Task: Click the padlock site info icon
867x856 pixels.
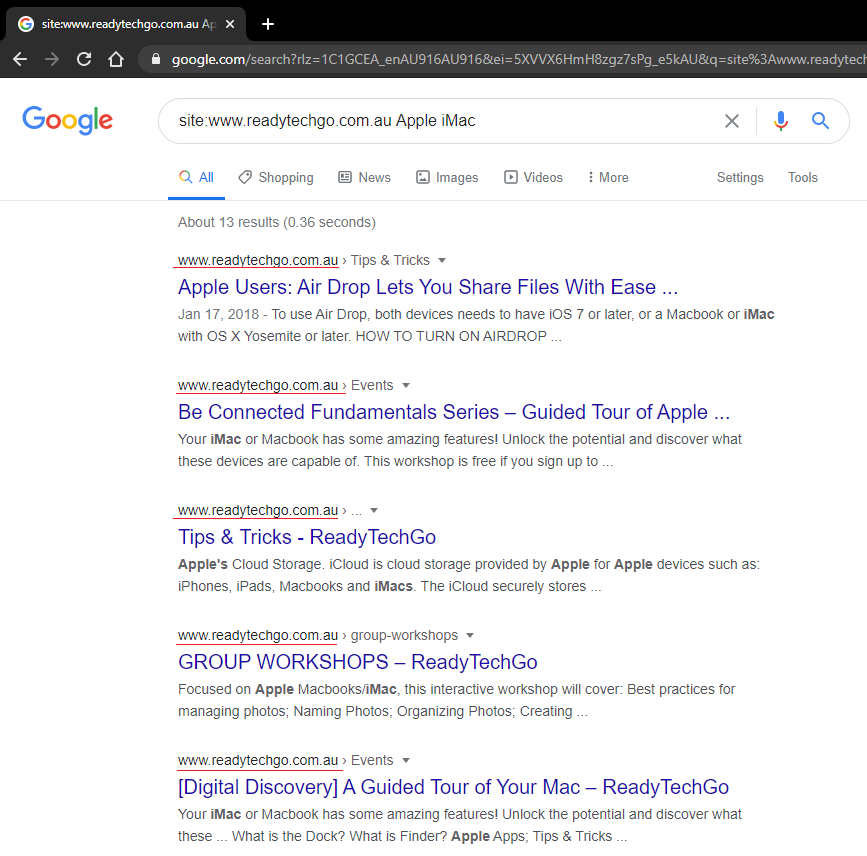Action: point(156,59)
